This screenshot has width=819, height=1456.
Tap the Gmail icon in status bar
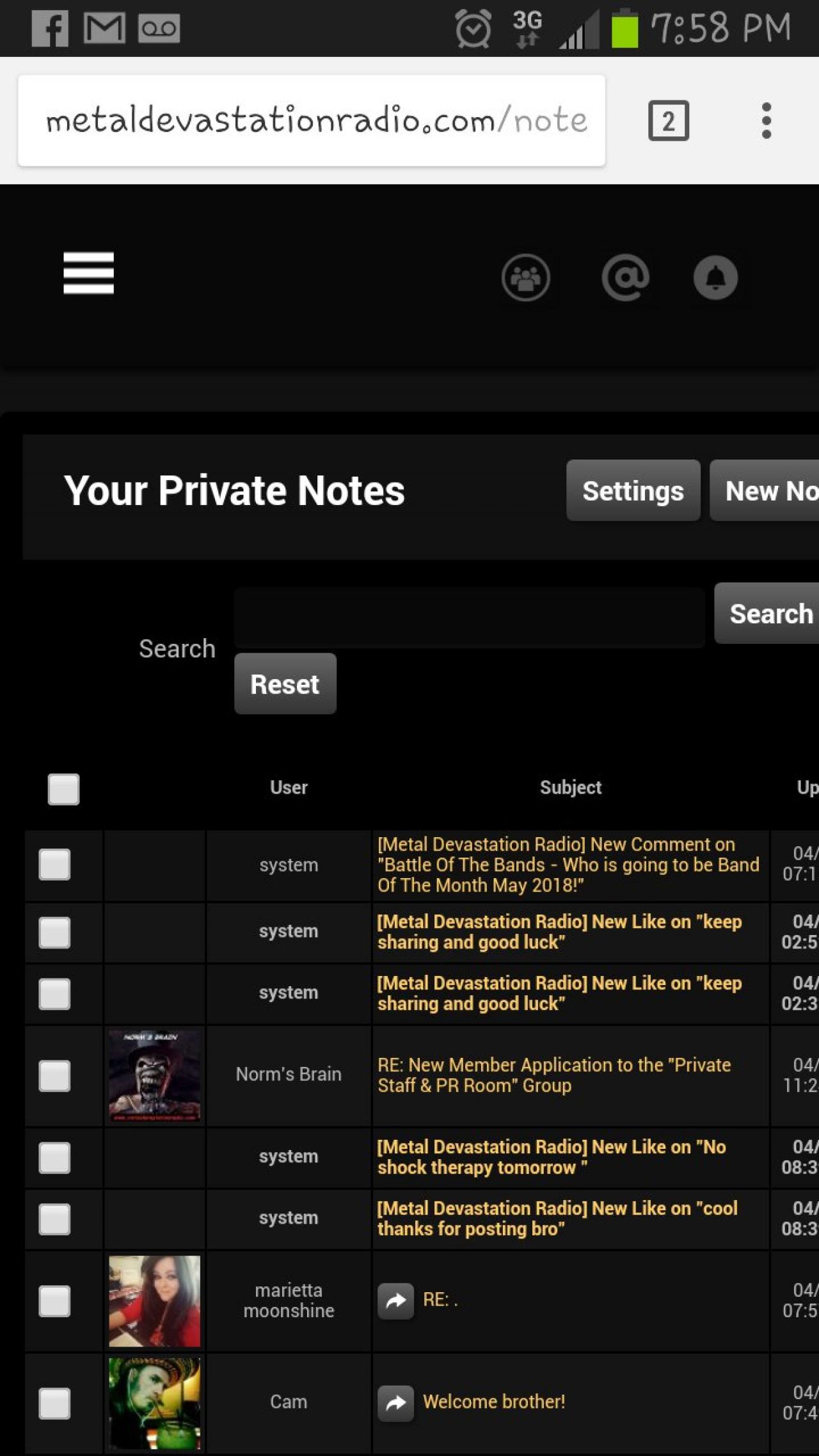click(x=104, y=29)
